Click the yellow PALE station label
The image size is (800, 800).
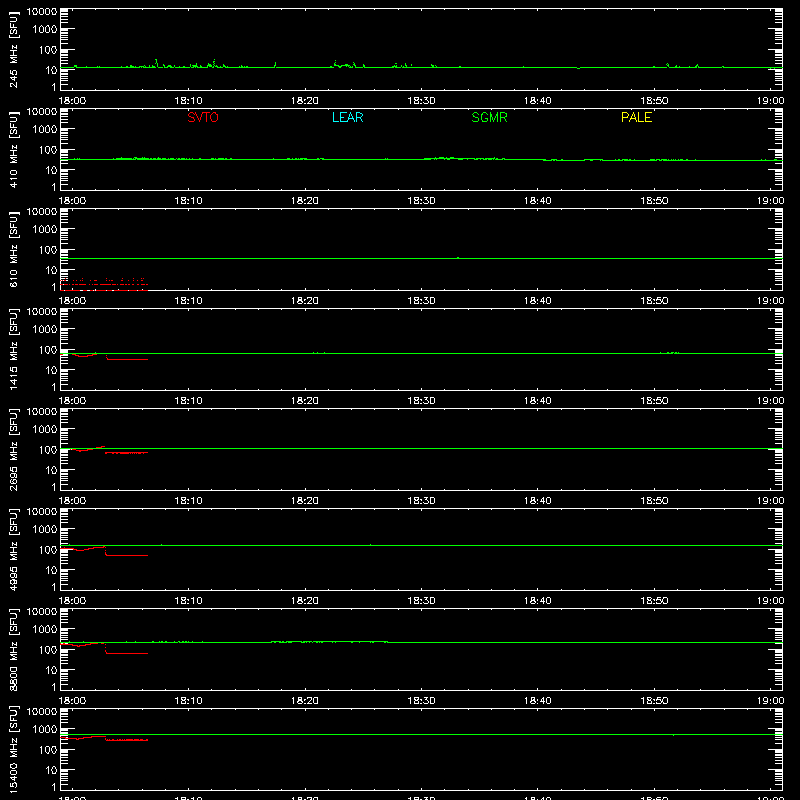tap(636, 117)
